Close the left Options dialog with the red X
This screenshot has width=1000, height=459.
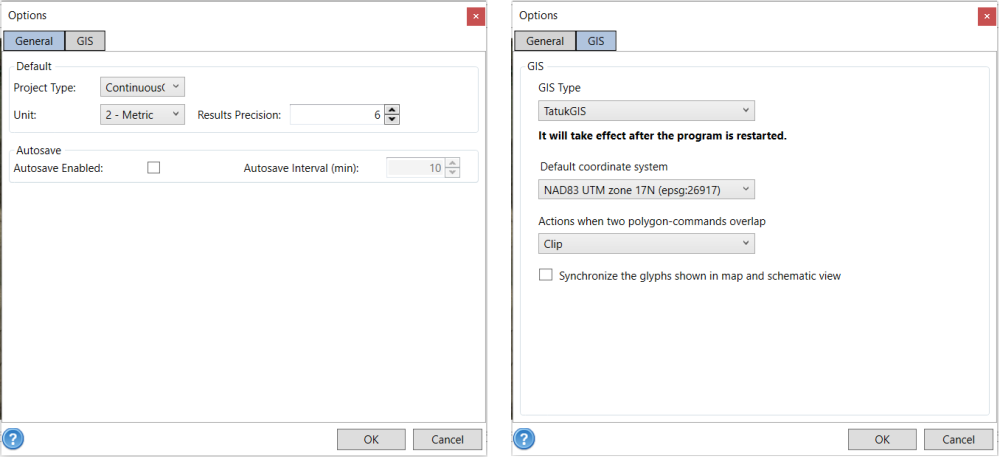pyautogui.click(x=476, y=16)
